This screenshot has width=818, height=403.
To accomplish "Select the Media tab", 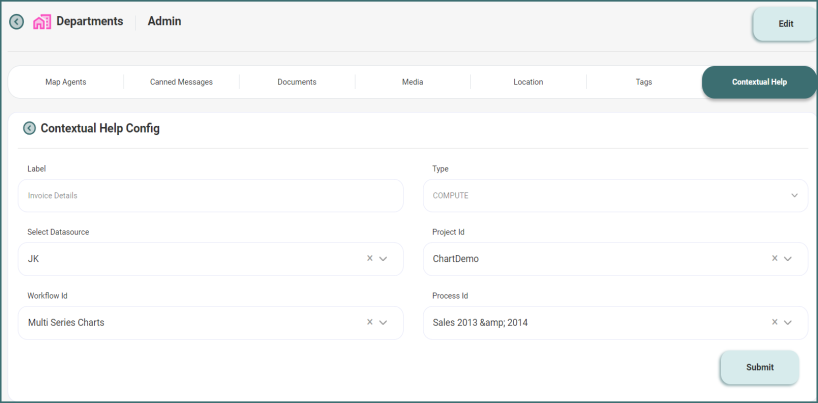I will coord(412,82).
